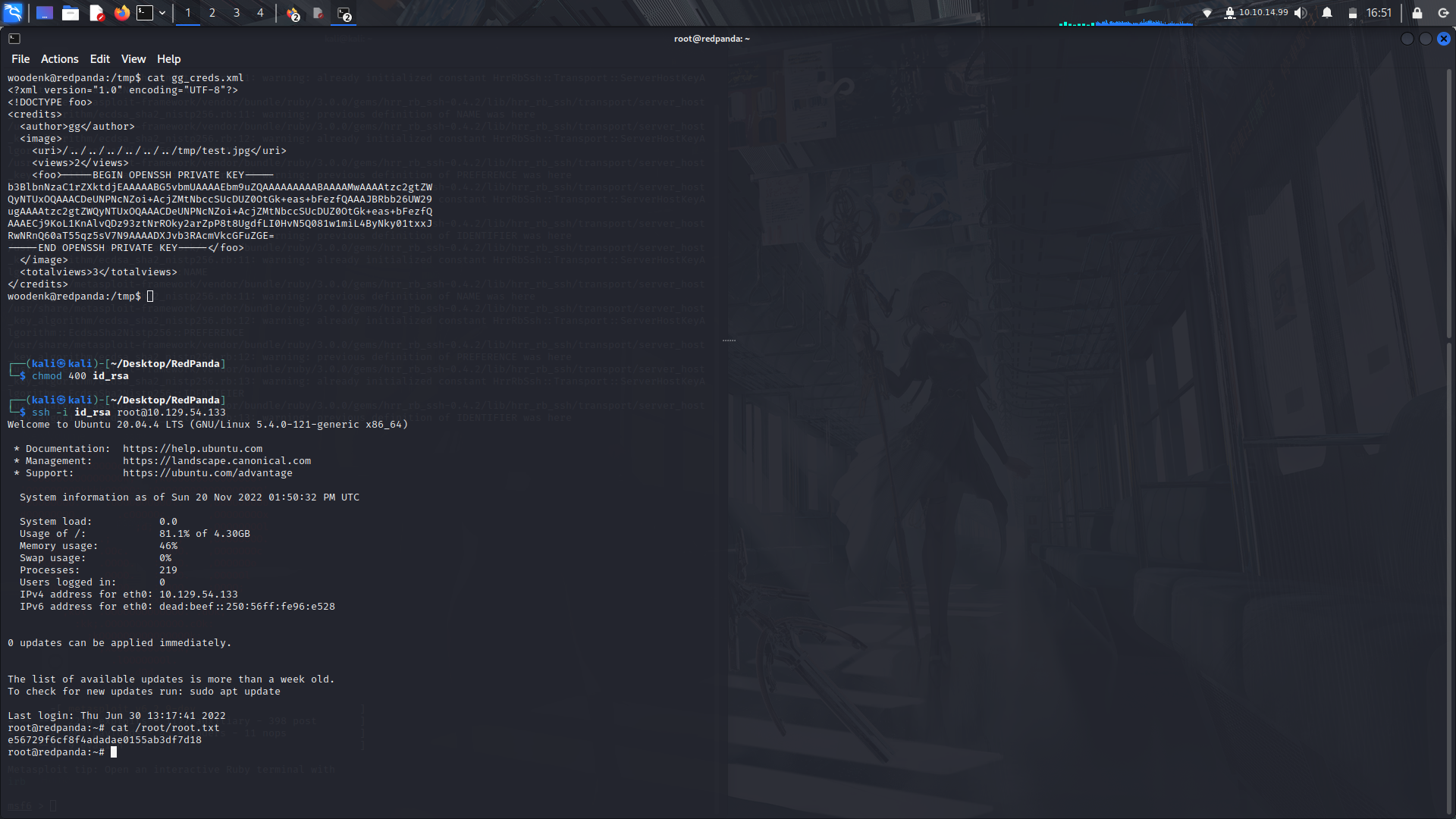The width and height of the screenshot is (1456, 819).
Task: Open a new terminal from the taskbar launcher
Action: coord(144,13)
